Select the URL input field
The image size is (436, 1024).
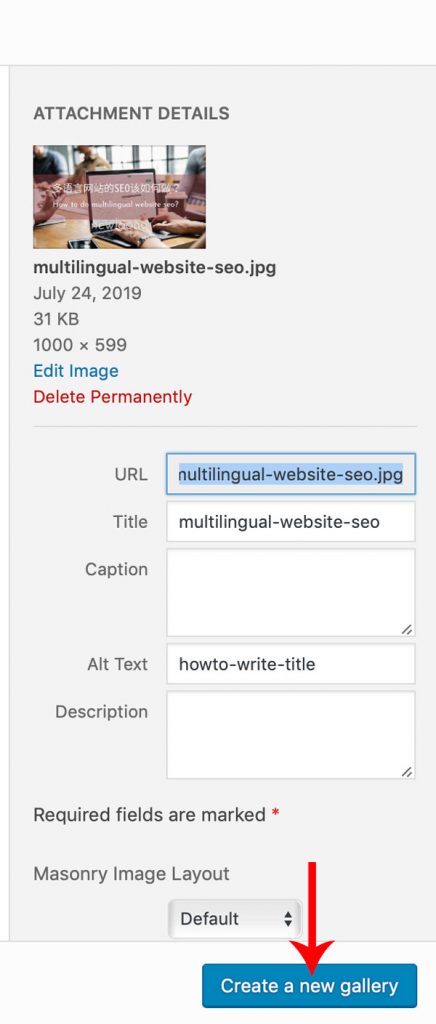point(290,474)
